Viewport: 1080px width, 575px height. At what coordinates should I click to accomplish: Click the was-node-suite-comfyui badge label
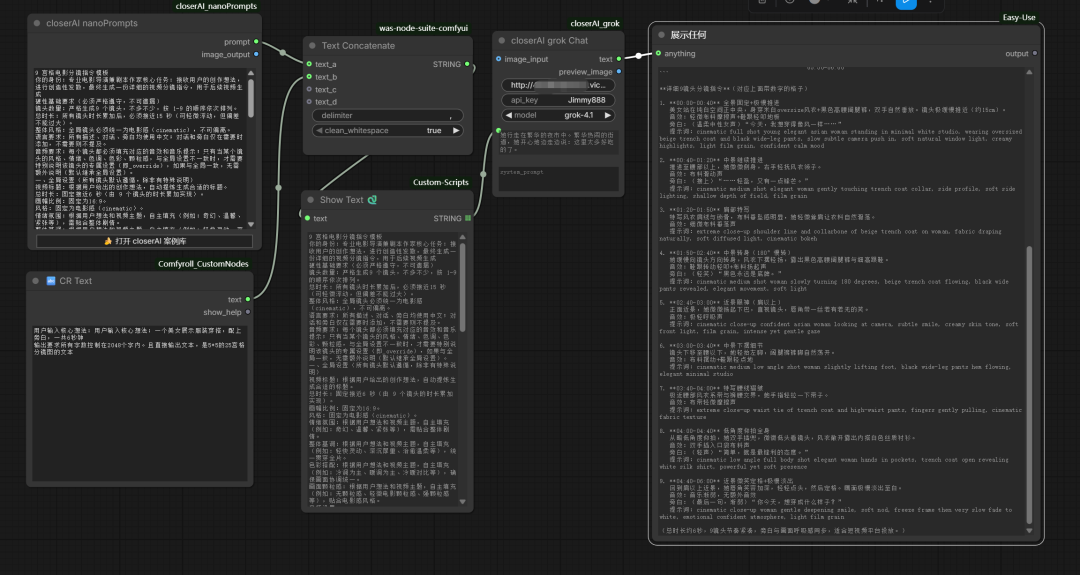pyautogui.click(x=424, y=28)
